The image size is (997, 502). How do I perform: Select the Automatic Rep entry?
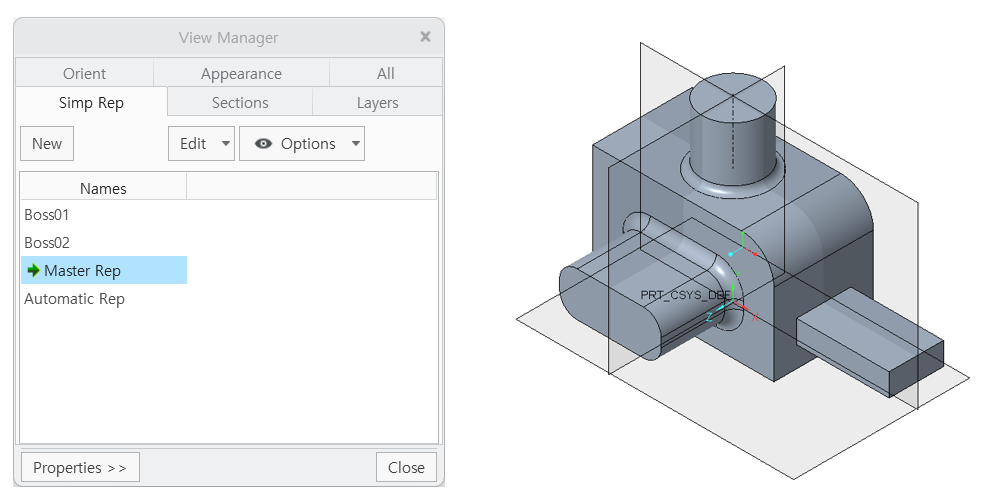click(74, 299)
